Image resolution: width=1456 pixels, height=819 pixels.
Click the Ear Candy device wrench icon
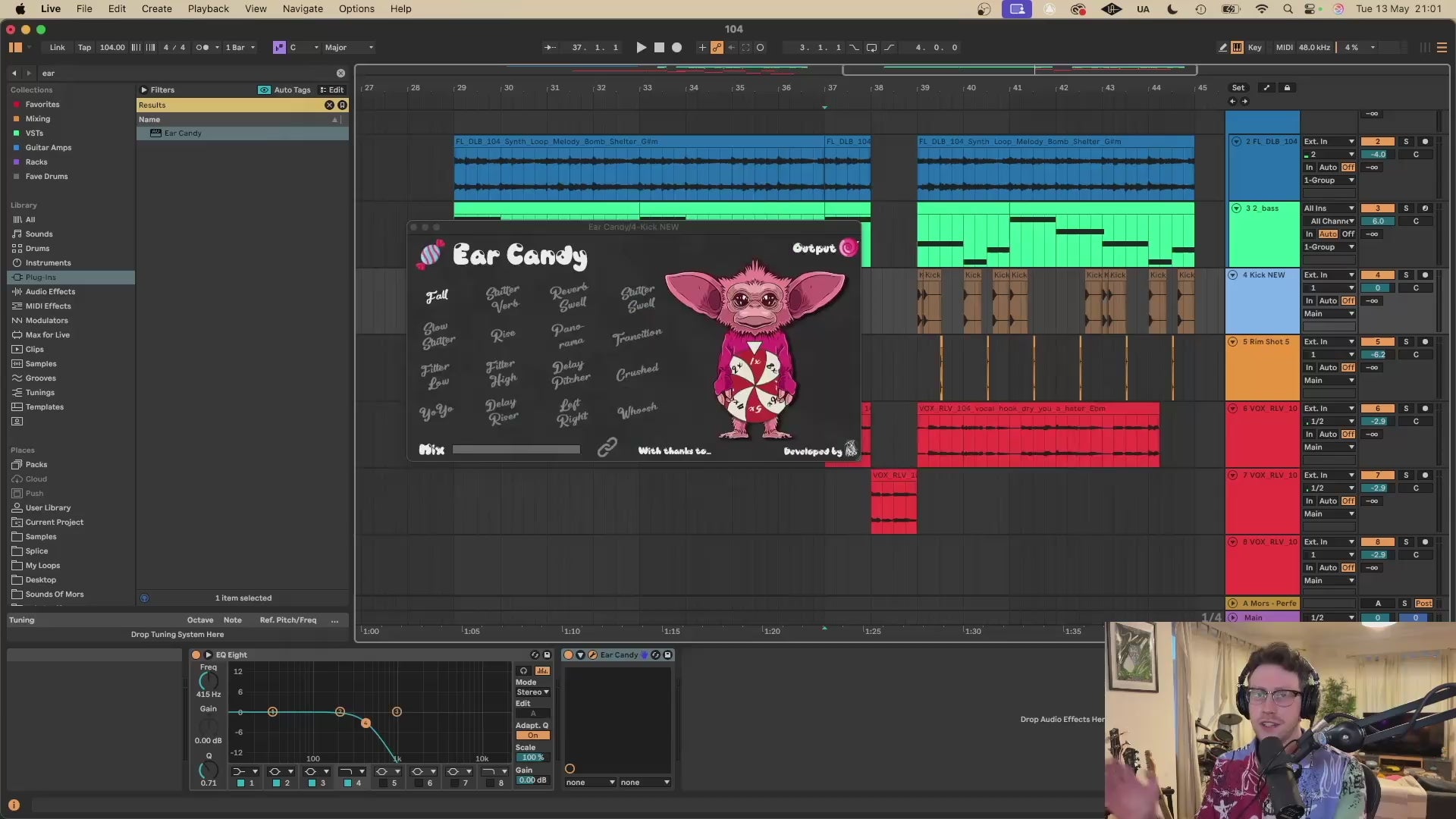coord(593,654)
